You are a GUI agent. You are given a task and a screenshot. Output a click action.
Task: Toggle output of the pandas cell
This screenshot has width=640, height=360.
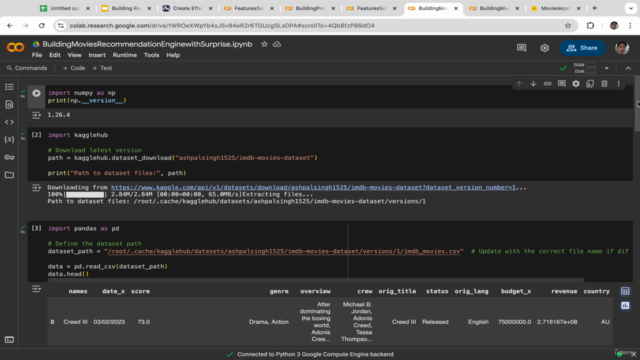(36, 289)
